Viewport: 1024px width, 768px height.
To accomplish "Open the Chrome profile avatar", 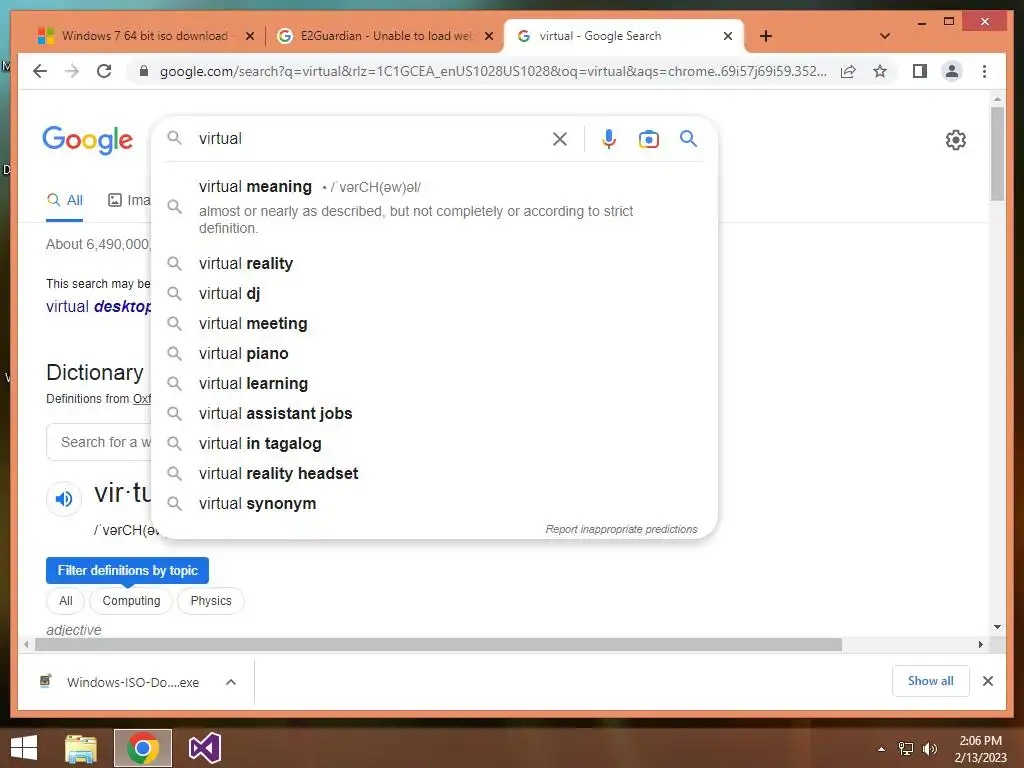I will click(952, 71).
